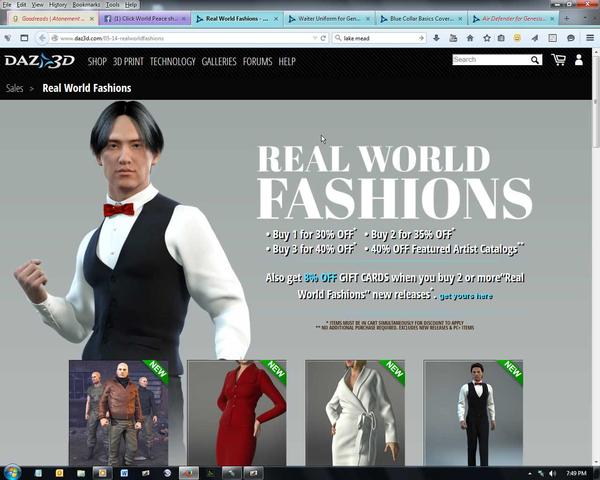The height and width of the screenshot is (480, 600).
Task: Click the 'get yours here' gift card link
Action: (x=466, y=296)
